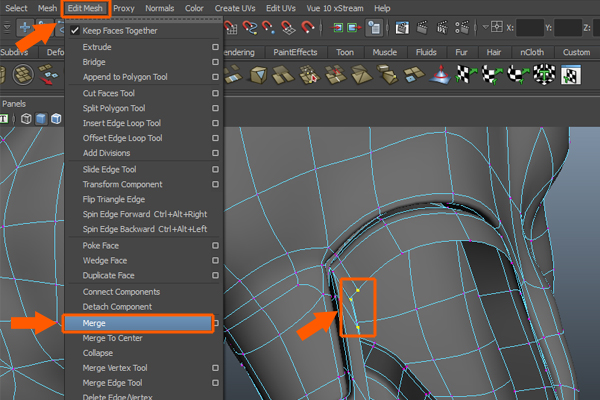Open the Mesh menu

pos(47,8)
